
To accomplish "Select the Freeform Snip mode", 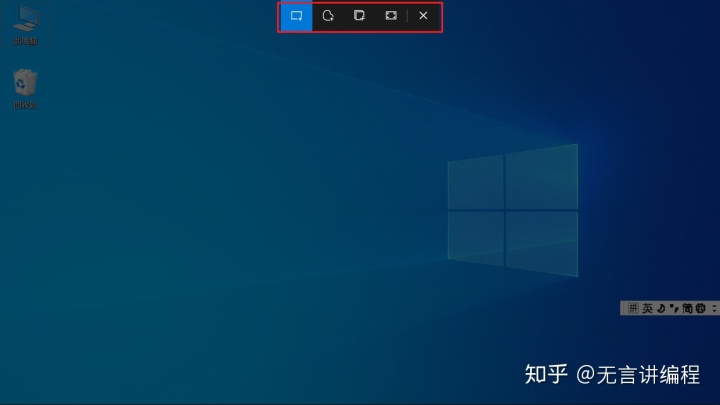I will (328, 17).
